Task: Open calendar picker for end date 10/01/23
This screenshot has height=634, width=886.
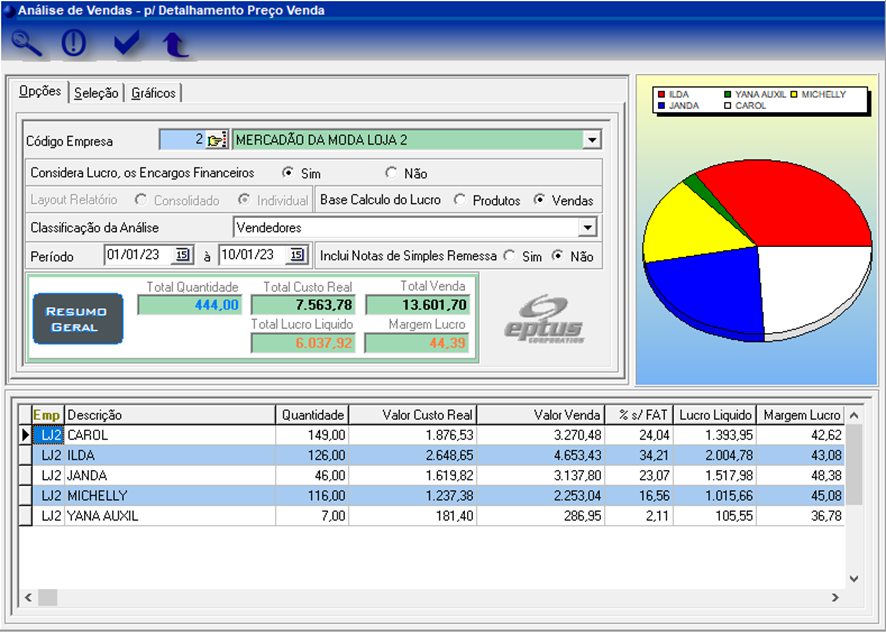Action: (297, 255)
